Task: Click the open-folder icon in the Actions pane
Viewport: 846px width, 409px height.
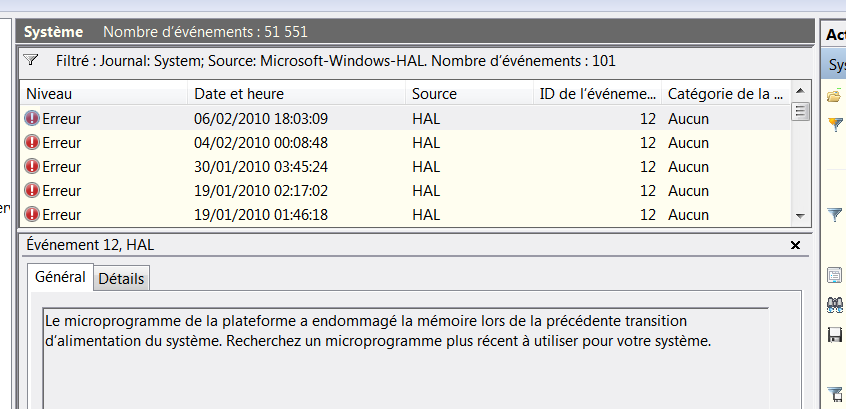Action: (x=834, y=96)
